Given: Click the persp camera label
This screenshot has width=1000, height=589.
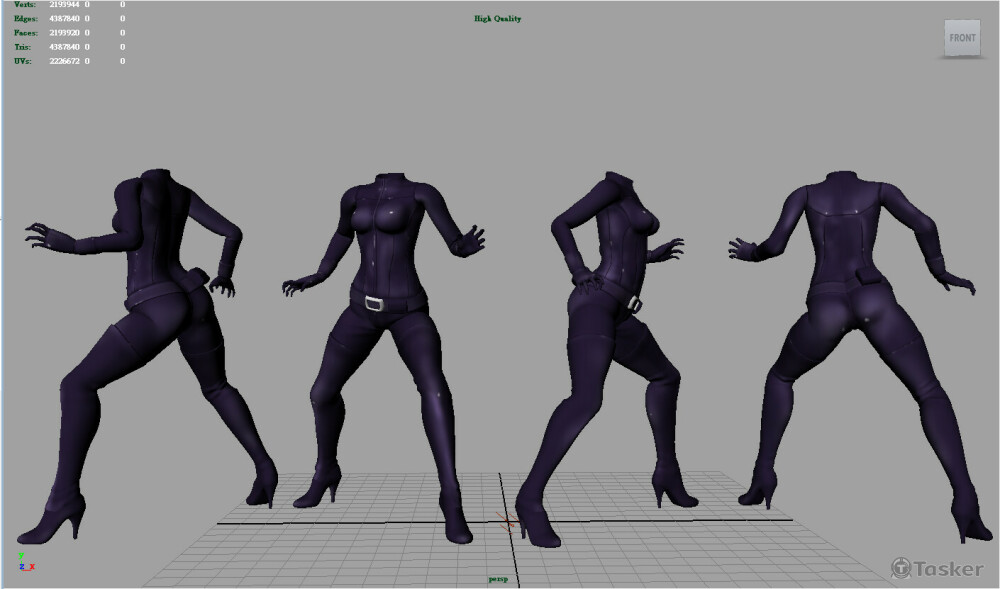Looking at the screenshot, I should [x=499, y=579].
